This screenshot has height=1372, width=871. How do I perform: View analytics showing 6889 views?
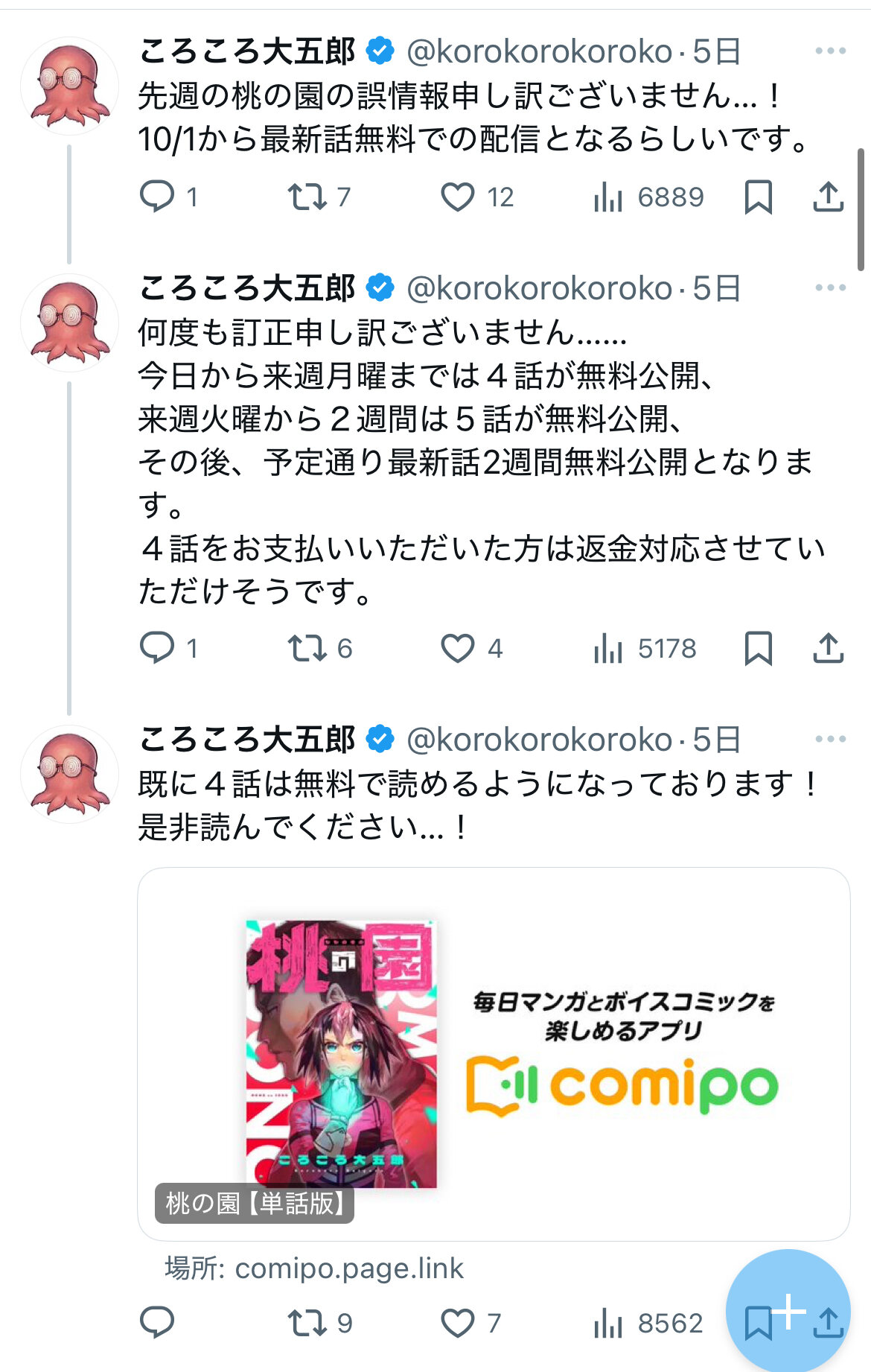pos(648,197)
